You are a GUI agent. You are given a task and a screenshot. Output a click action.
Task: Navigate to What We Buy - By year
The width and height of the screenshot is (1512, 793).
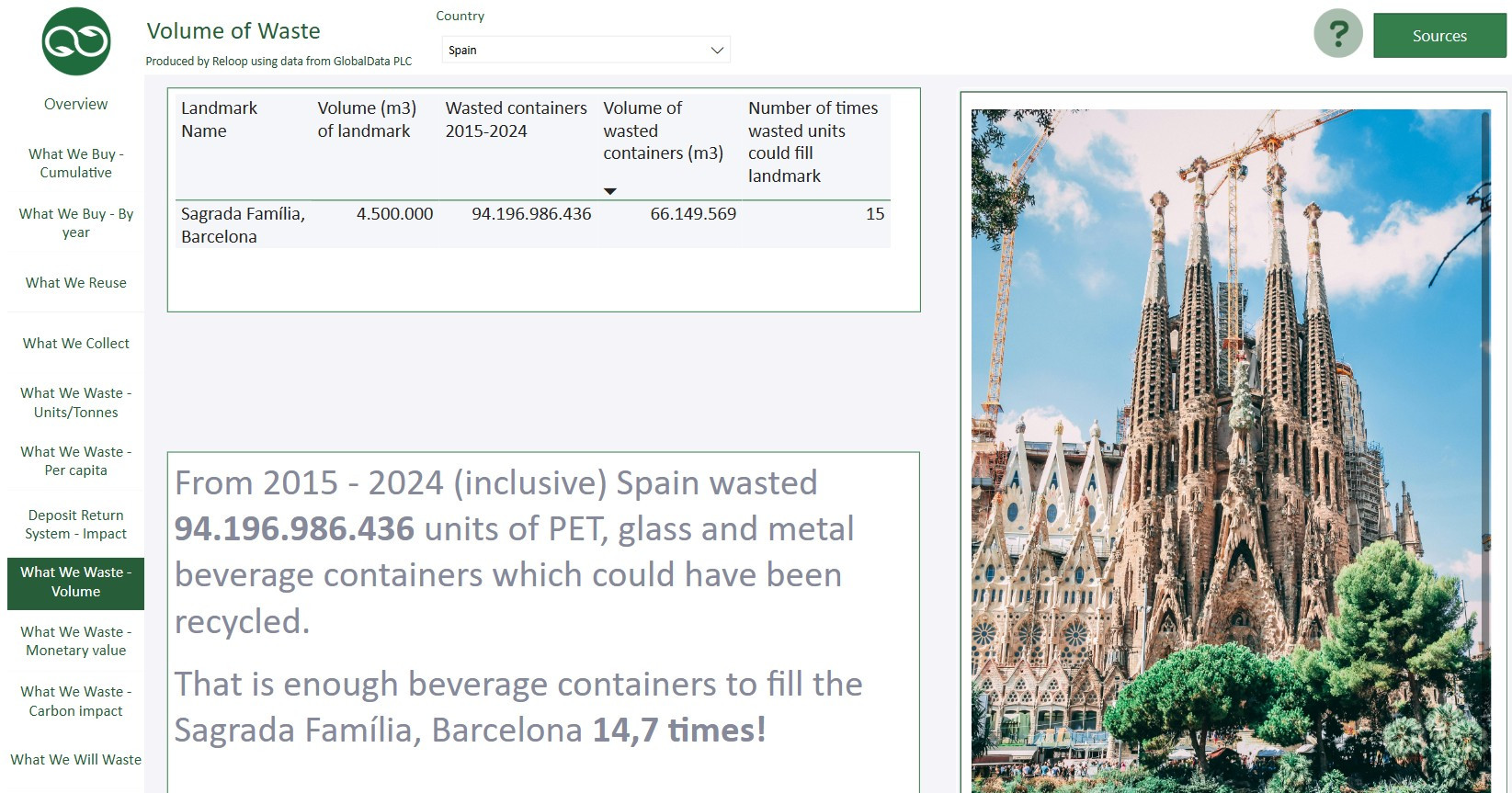point(75,222)
